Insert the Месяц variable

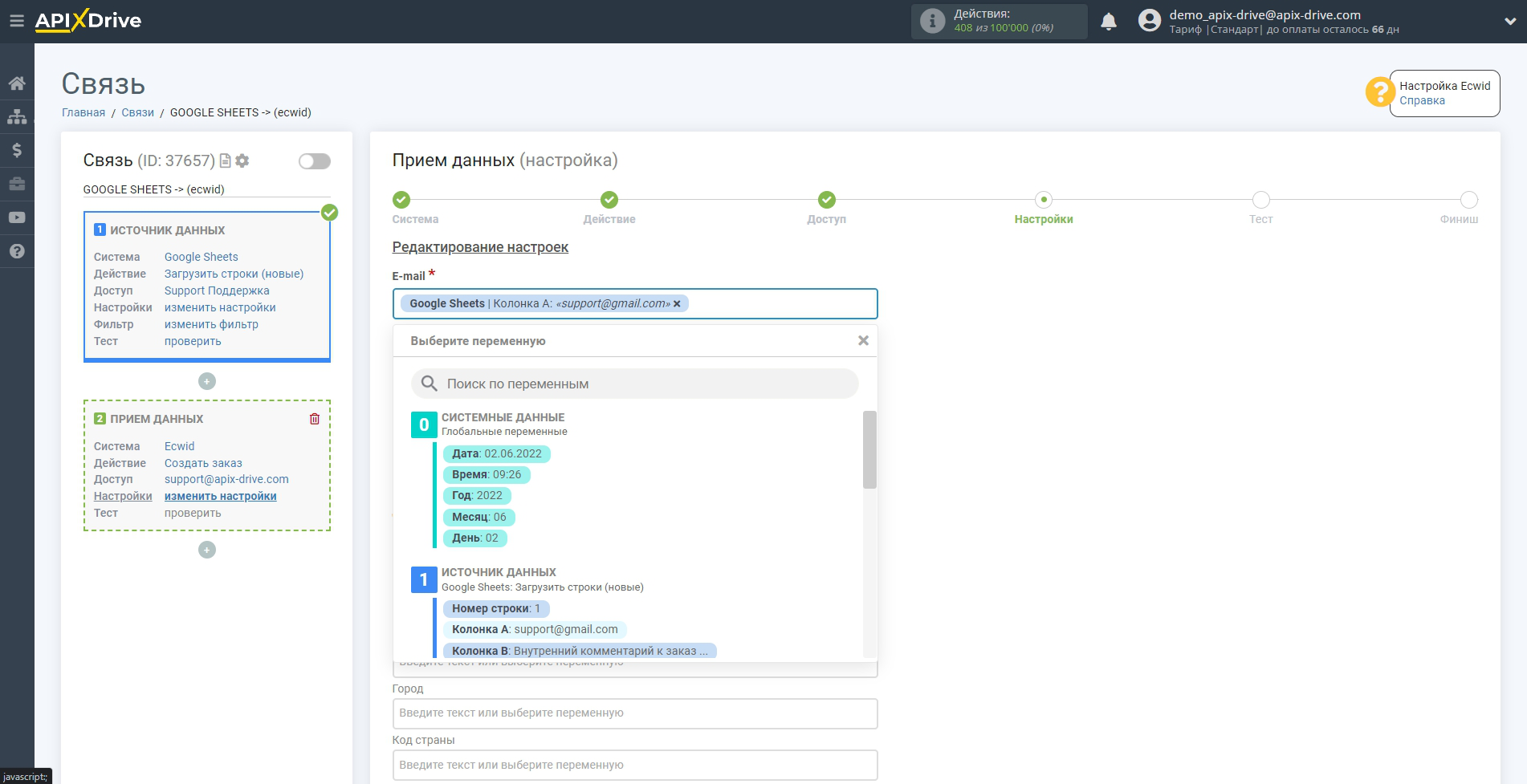click(x=478, y=517)
